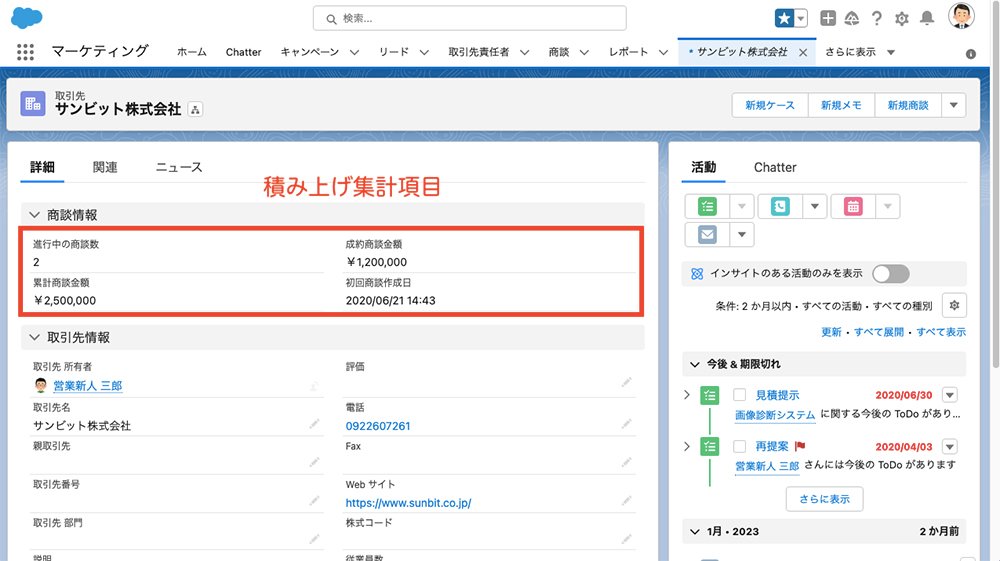Switch to the Chatter tab in activity panel
1000x561 pixels.
[x=775, y=167]
